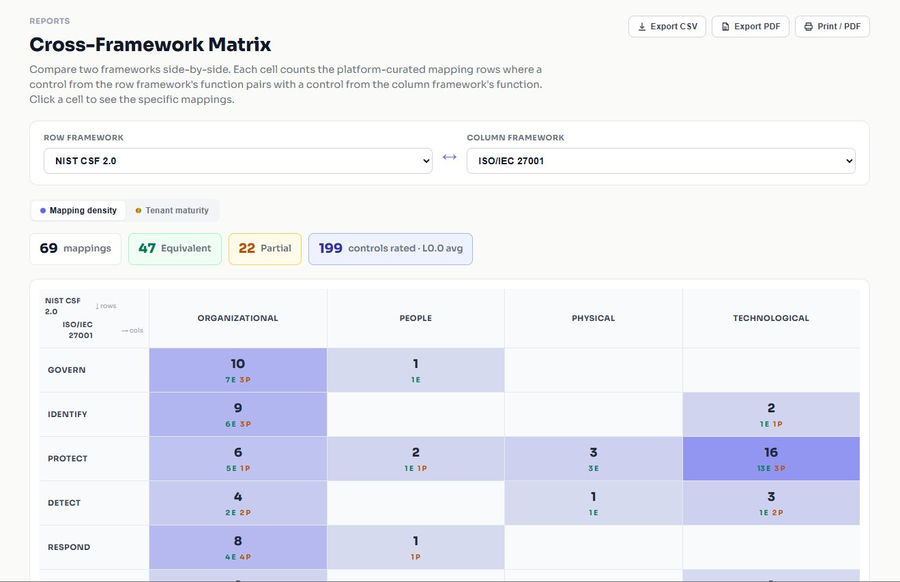The image size is (900, 582).
Task: Click the TECHNOLOGICAL column header
Action: [x=771, y=318]
